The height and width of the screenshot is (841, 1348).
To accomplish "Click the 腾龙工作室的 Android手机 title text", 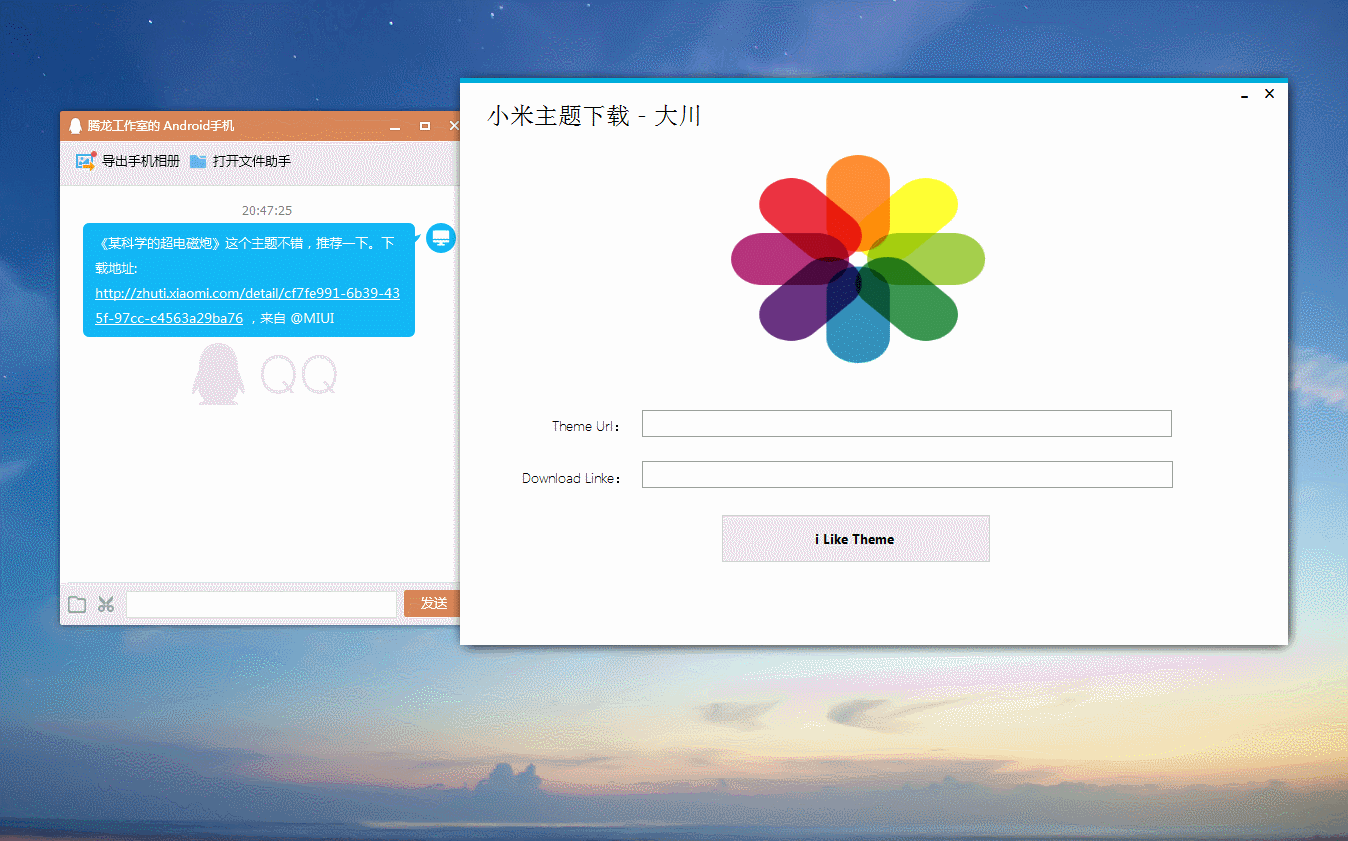I will [x=161, y=126].
